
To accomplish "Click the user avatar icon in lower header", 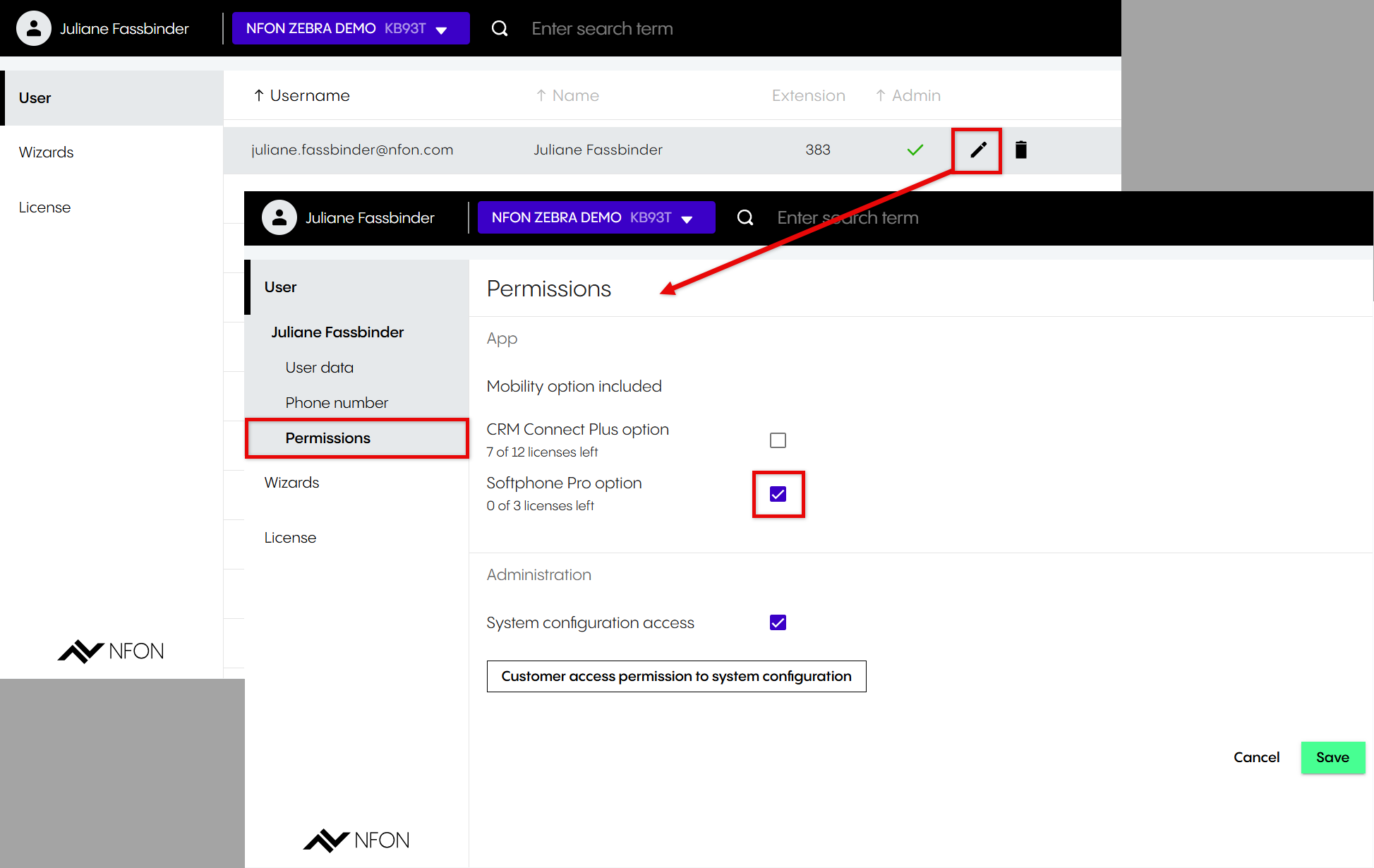I will coord(279,217).
